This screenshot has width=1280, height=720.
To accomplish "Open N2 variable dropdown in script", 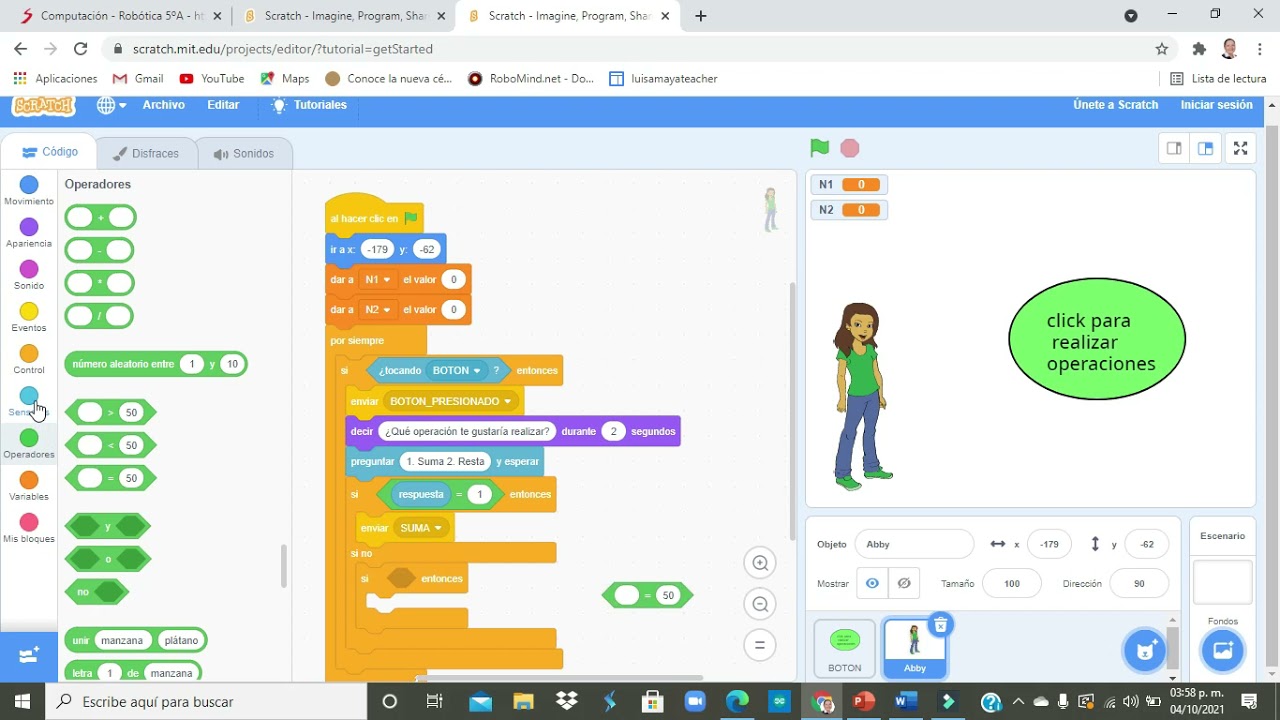I will pyautogui.click(x=378, y=310).
